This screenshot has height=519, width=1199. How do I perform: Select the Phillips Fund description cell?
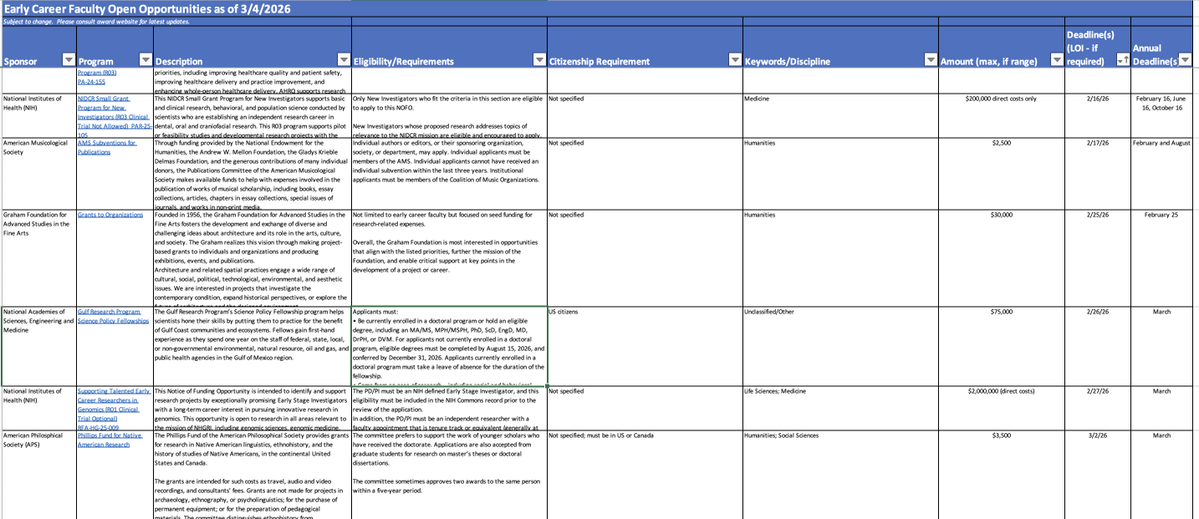point(252,474)
